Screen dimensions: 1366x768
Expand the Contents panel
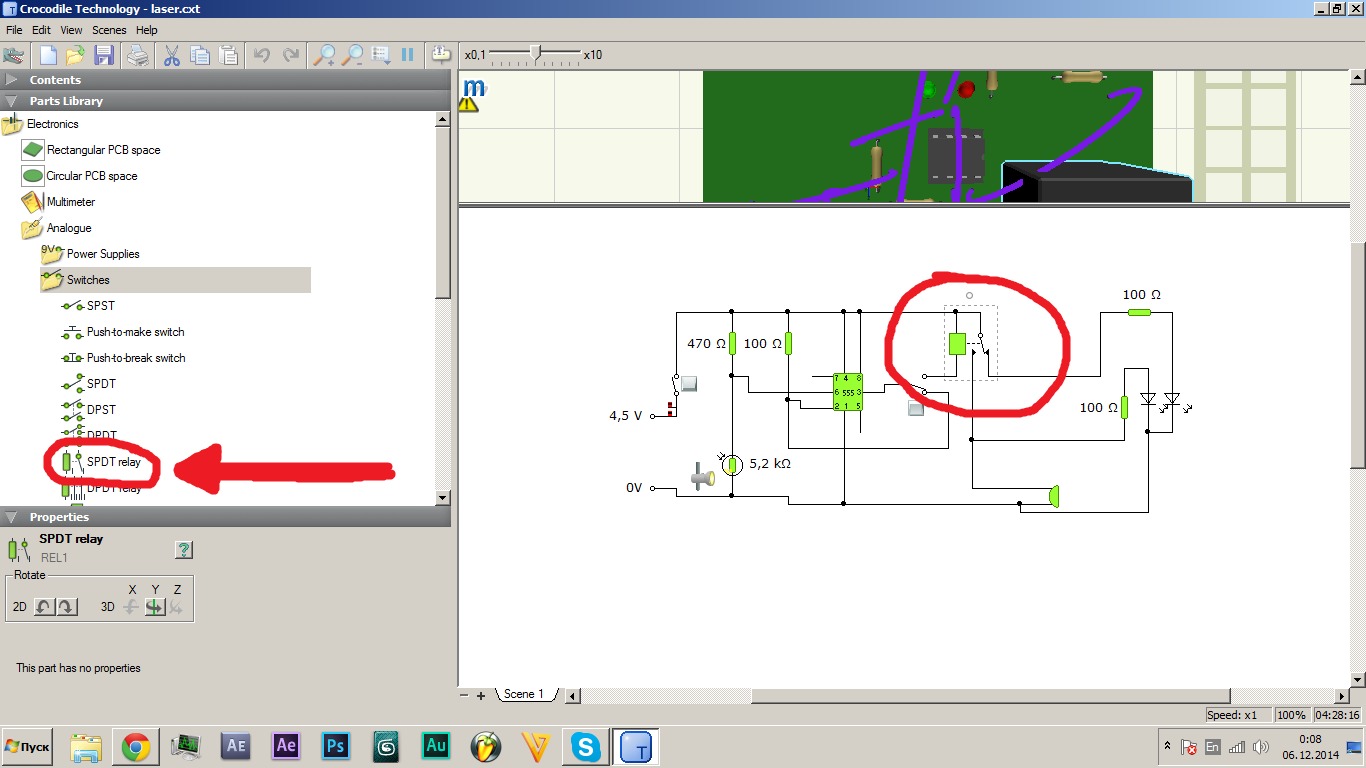pyautogui.click(x=12, y=80)
